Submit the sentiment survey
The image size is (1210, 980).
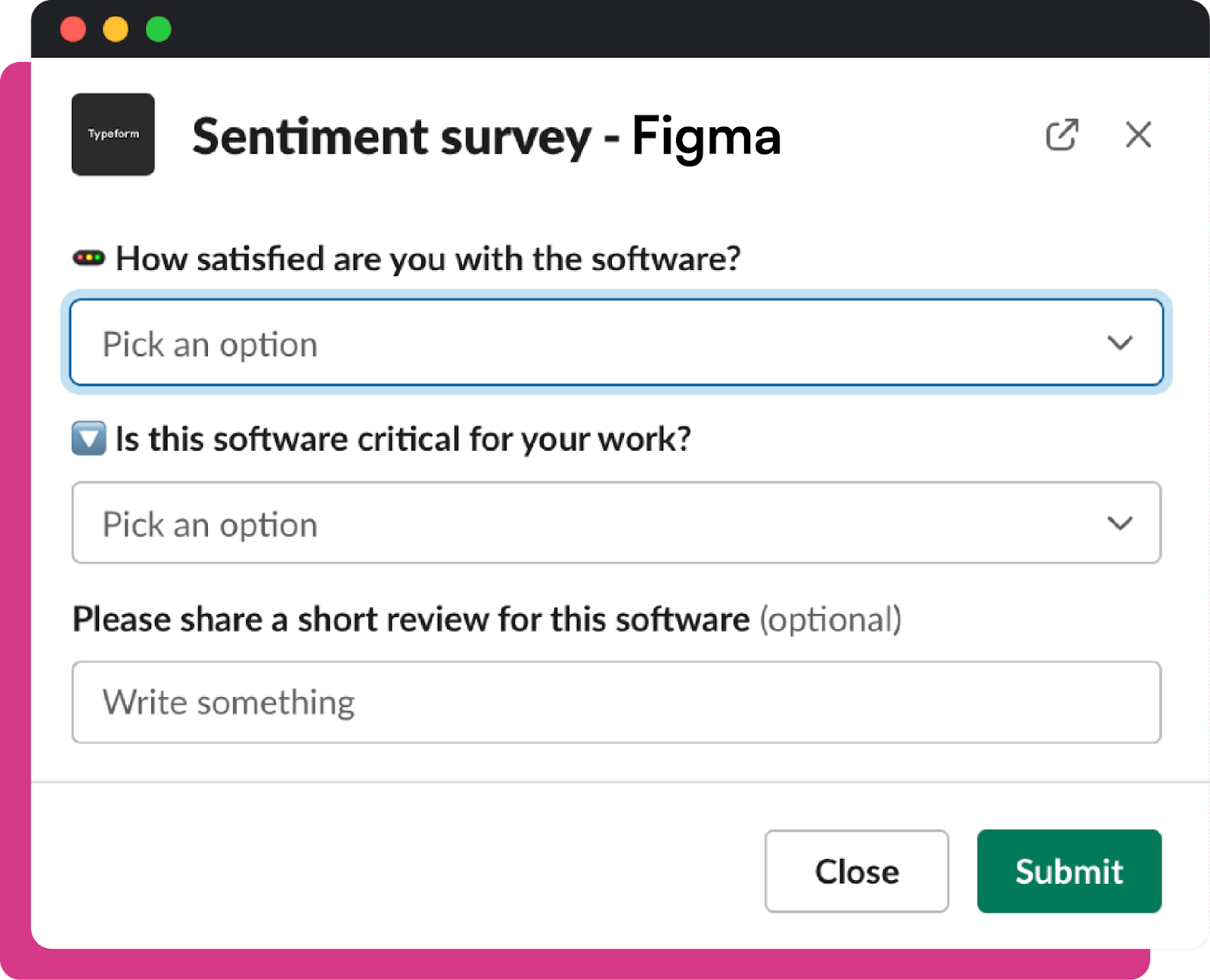[1069, 871]
